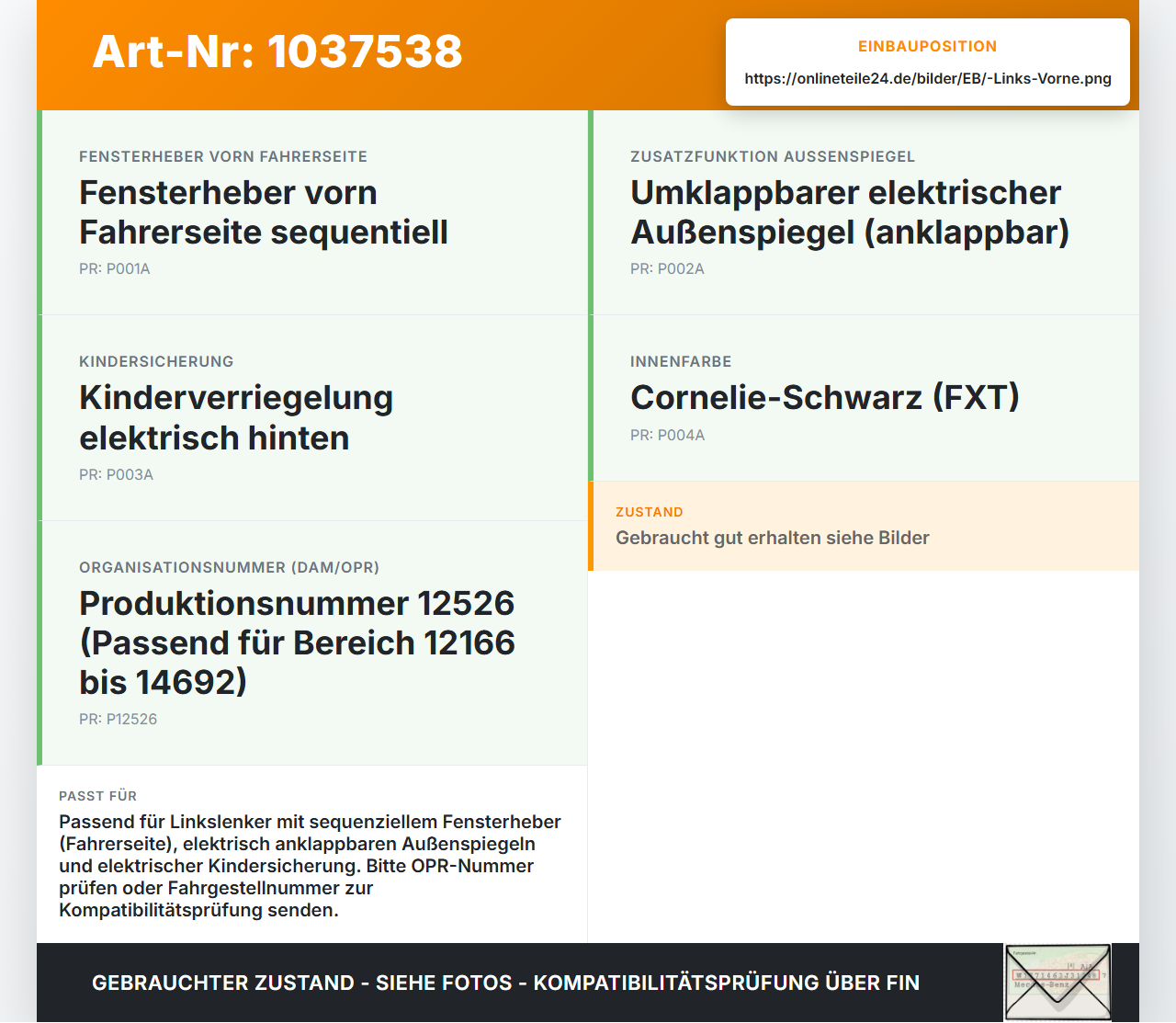The image size is (1176, 1023).
Task: Open the Einbauposition image URL
Action: pyautogui.click(x=928, y=79)
